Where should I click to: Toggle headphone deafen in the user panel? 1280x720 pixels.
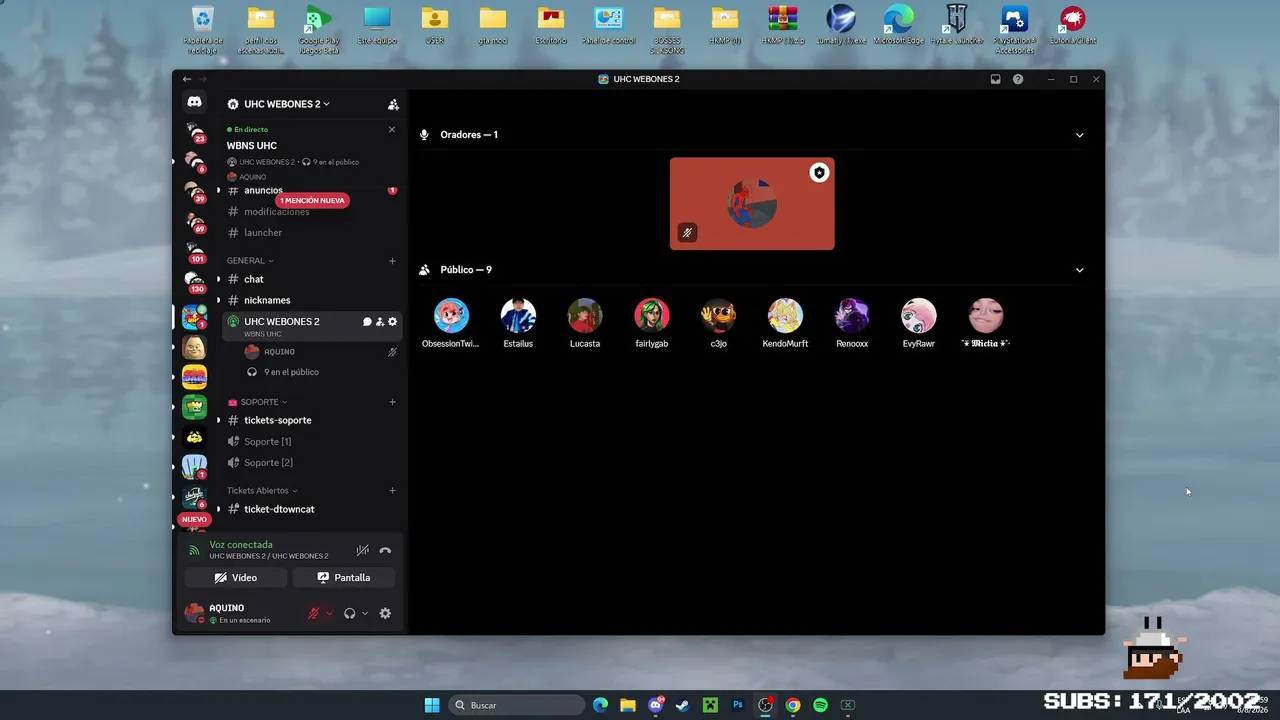[x=349, y=613]
